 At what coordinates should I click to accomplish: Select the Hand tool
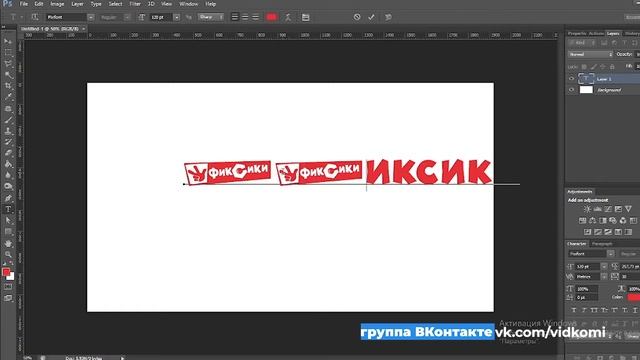point(8,244)
